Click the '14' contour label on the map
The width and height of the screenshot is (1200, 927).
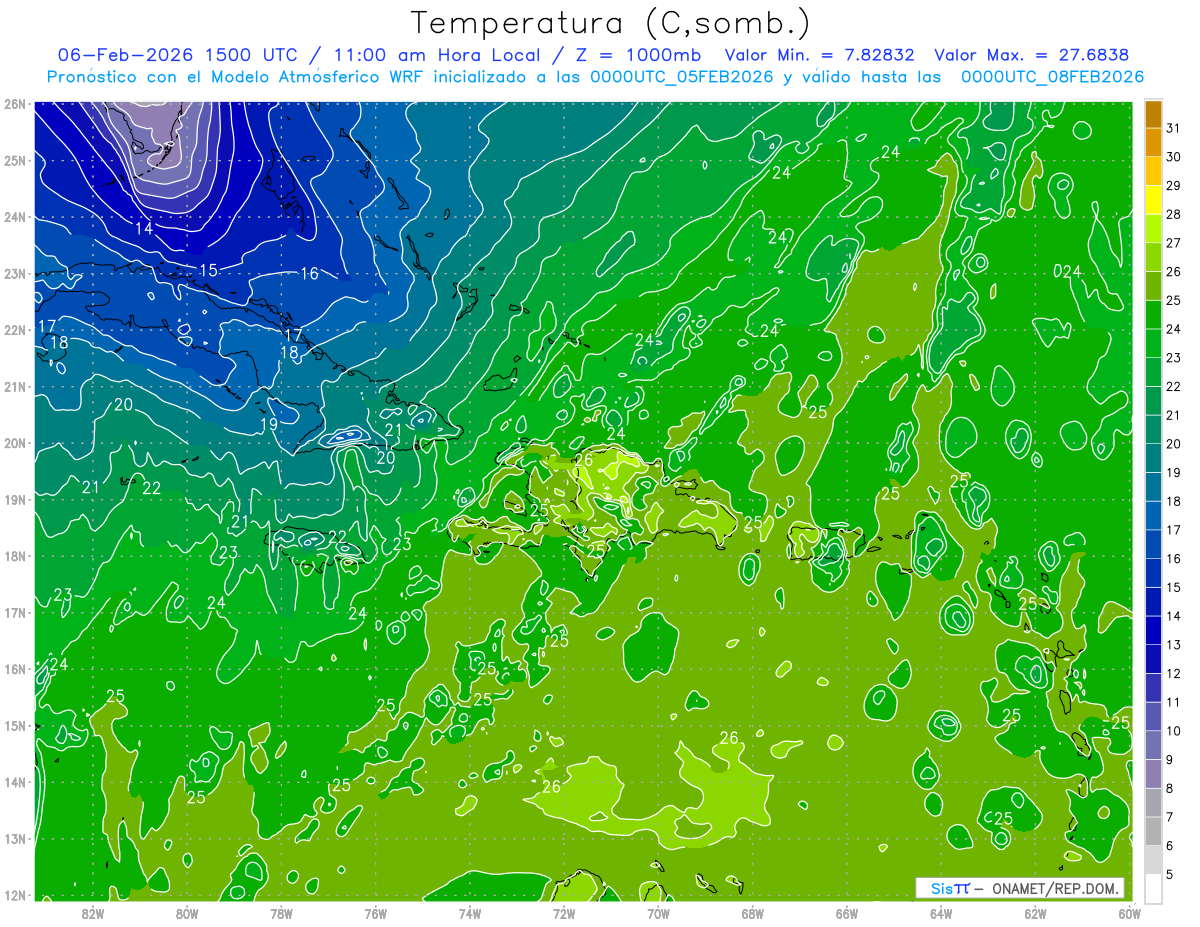click(144, 228)
